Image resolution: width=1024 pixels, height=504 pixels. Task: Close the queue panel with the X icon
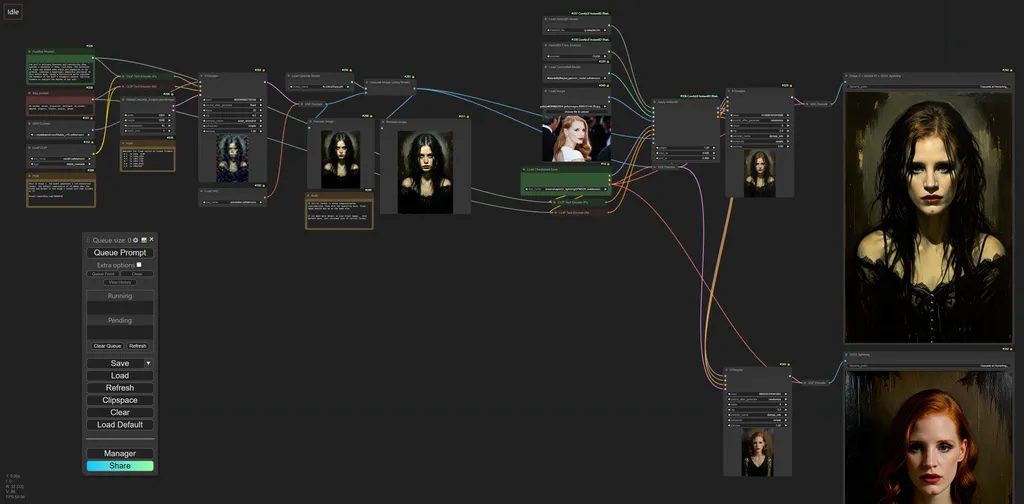pyautogui.click(x=152, y=240)
